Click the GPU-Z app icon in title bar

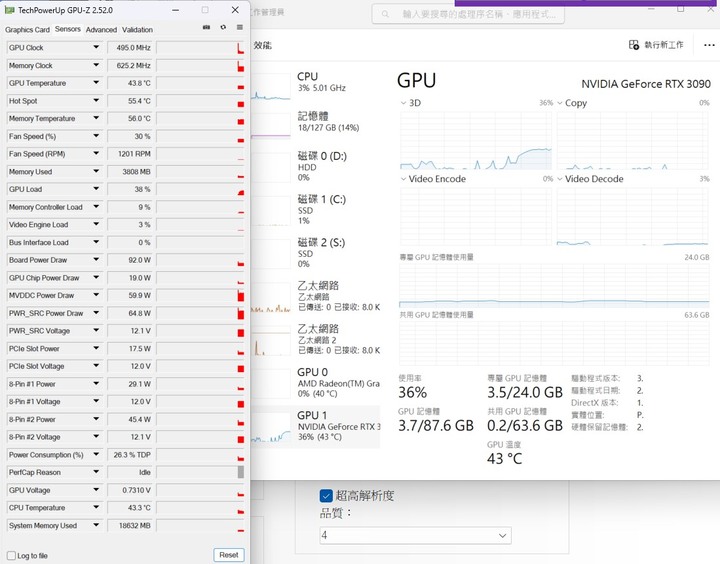coord(9,10)
